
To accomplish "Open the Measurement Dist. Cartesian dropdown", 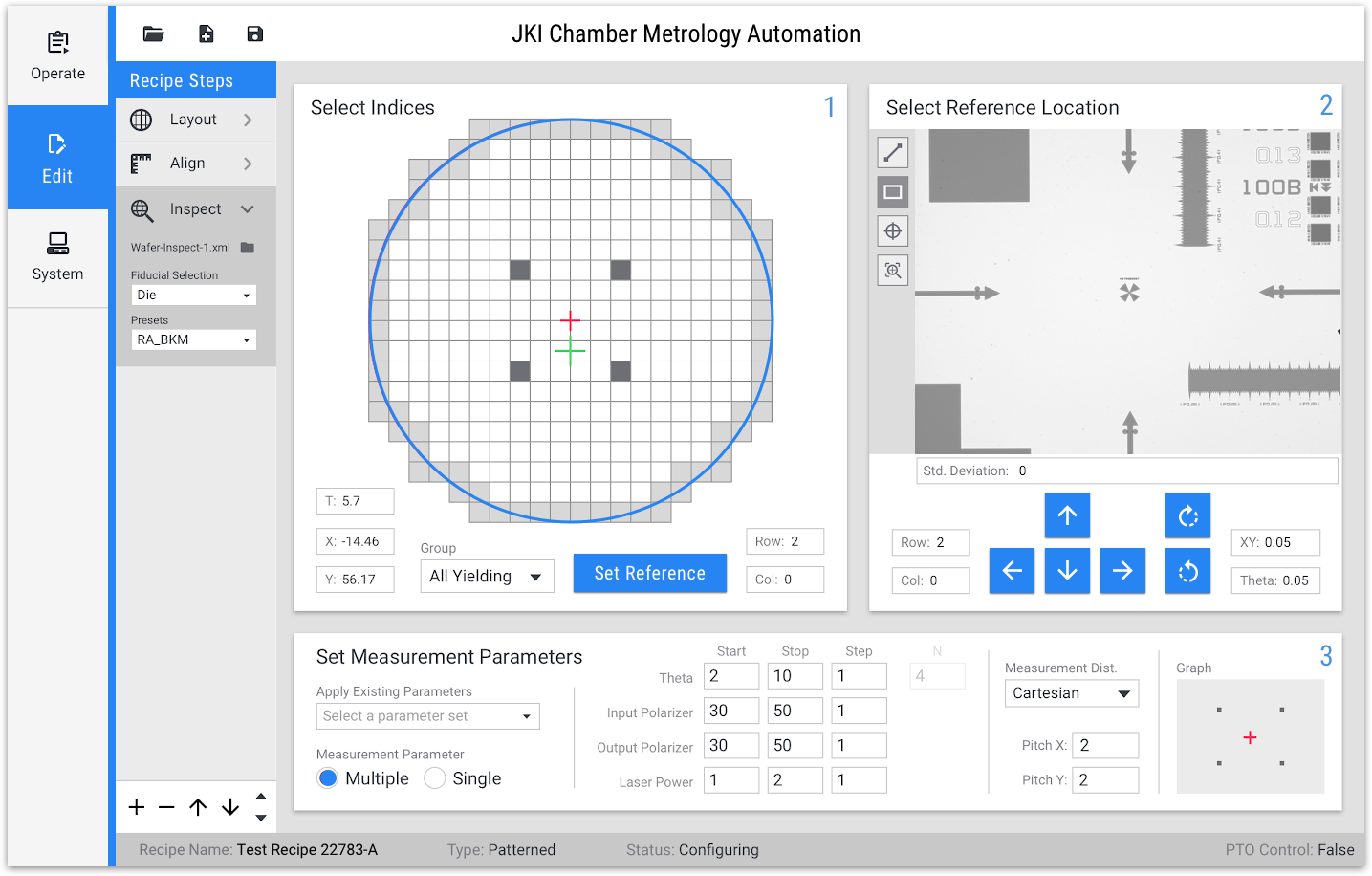I will point(1071,693).
